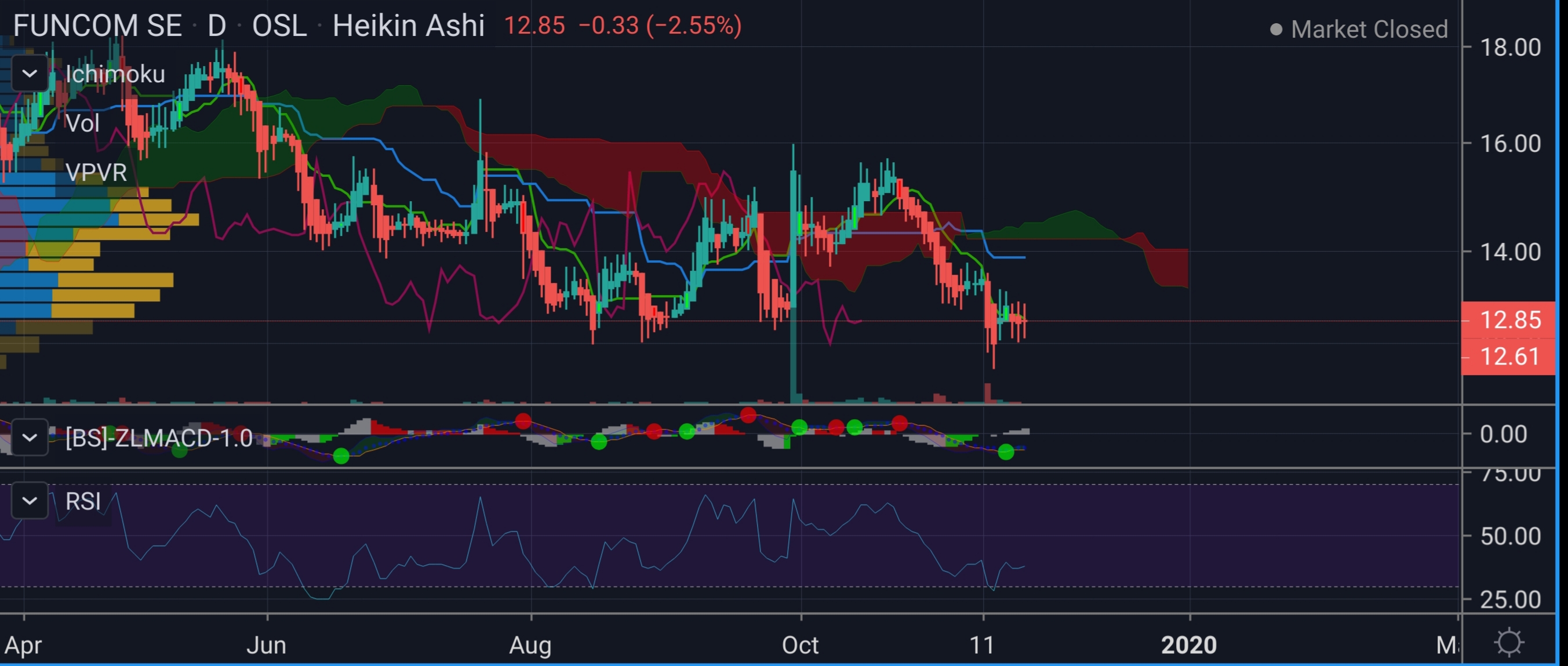The width and height of the screenshot is (1568, 666).
Task: Click the 16.00 price axis label
Action: click(1510, 144)
